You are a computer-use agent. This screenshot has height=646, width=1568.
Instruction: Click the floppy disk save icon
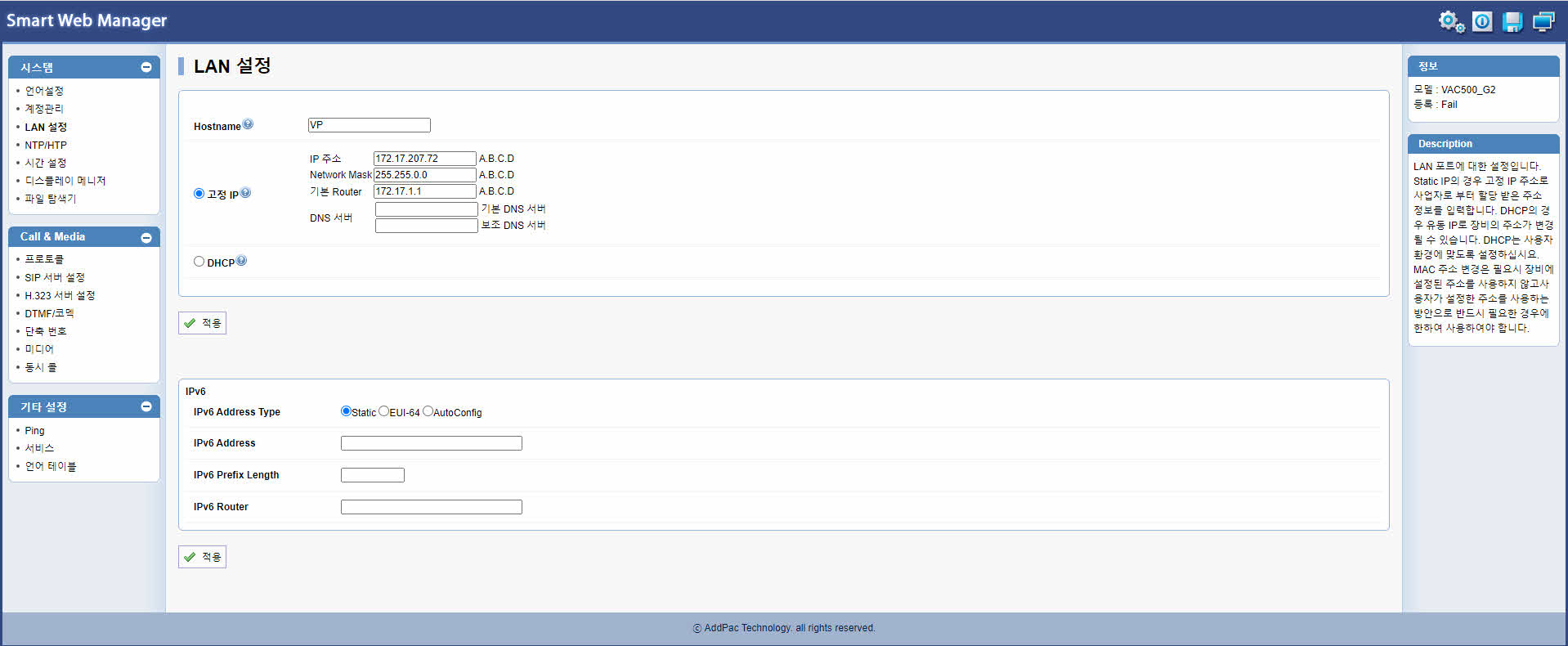1512,21
